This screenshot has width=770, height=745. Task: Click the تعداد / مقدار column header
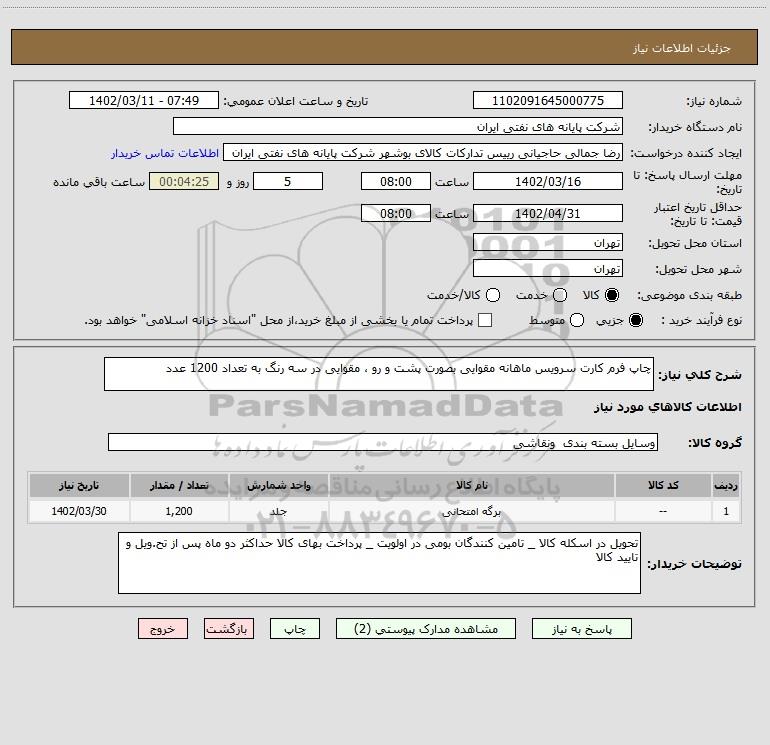click(x=179, y=485)
